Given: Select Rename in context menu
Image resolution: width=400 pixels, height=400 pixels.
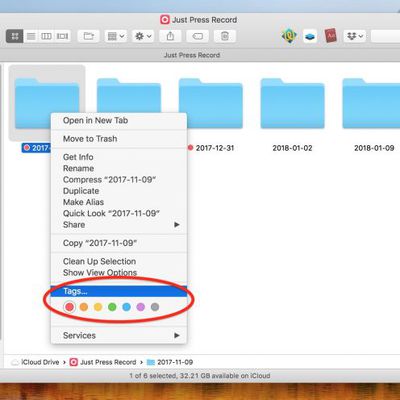Looking at the screenshot, I should click(x=119, y=168).
